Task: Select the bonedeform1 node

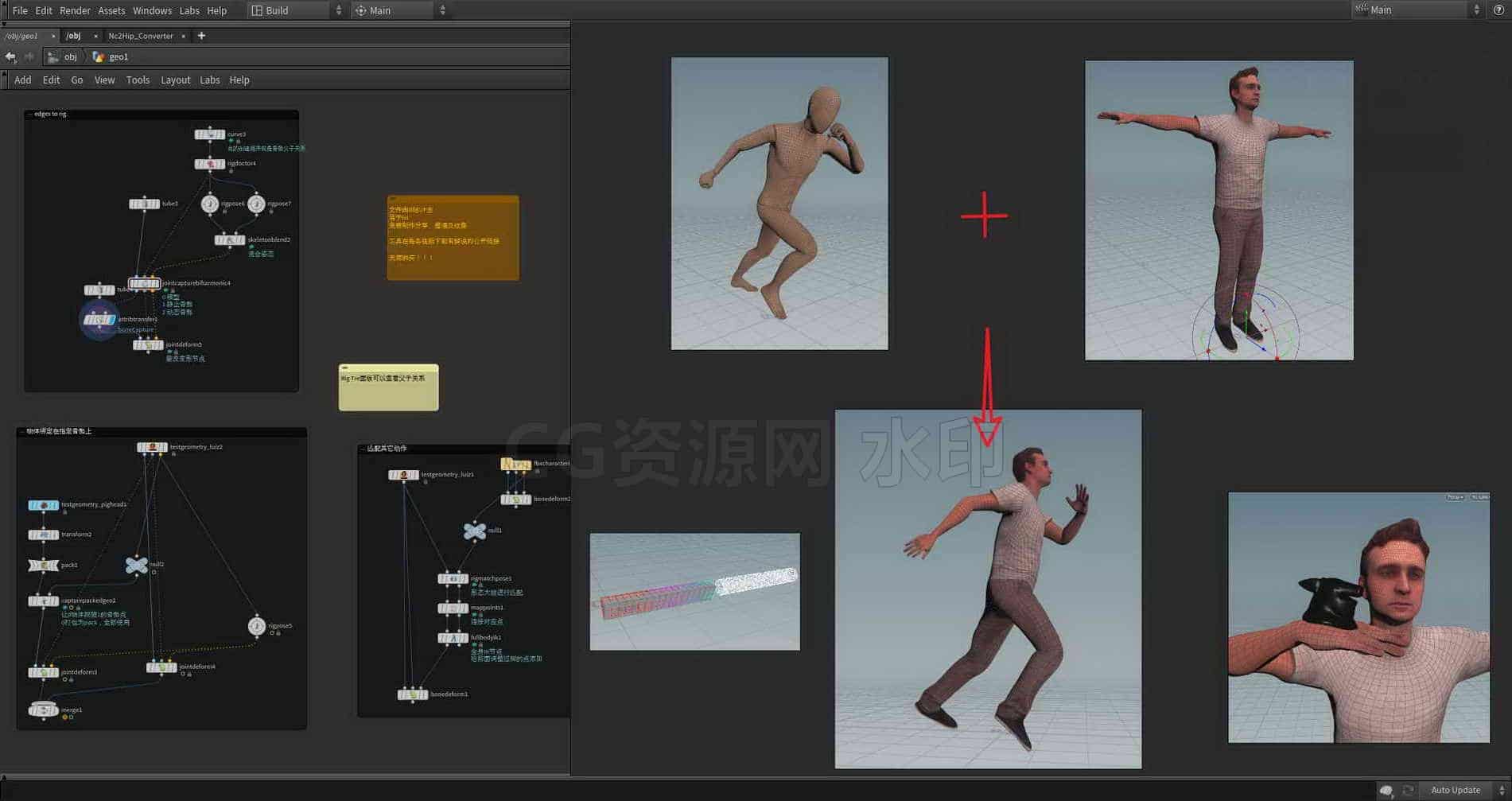Action: pos(413,694)
